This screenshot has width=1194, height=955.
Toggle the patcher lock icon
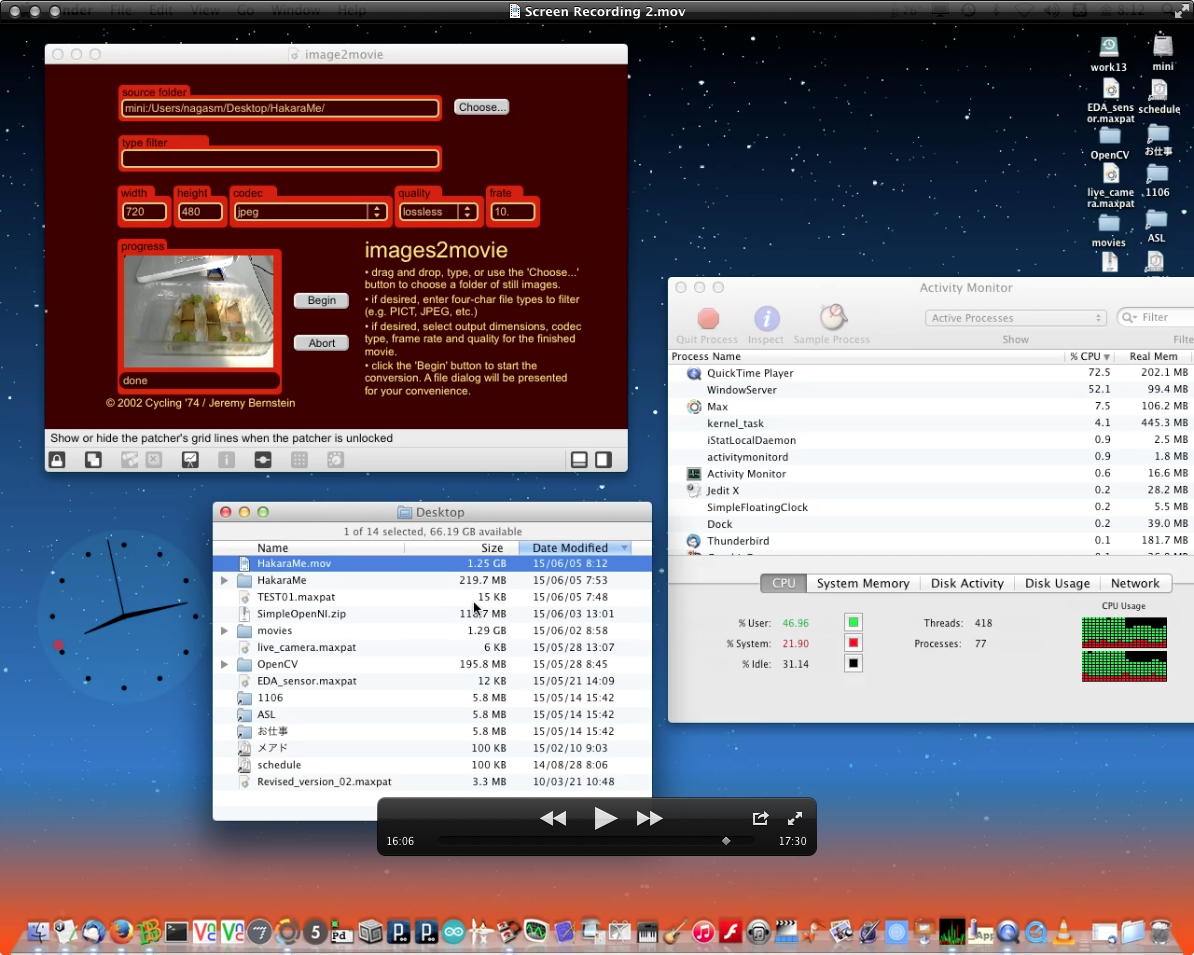point(57,460)
